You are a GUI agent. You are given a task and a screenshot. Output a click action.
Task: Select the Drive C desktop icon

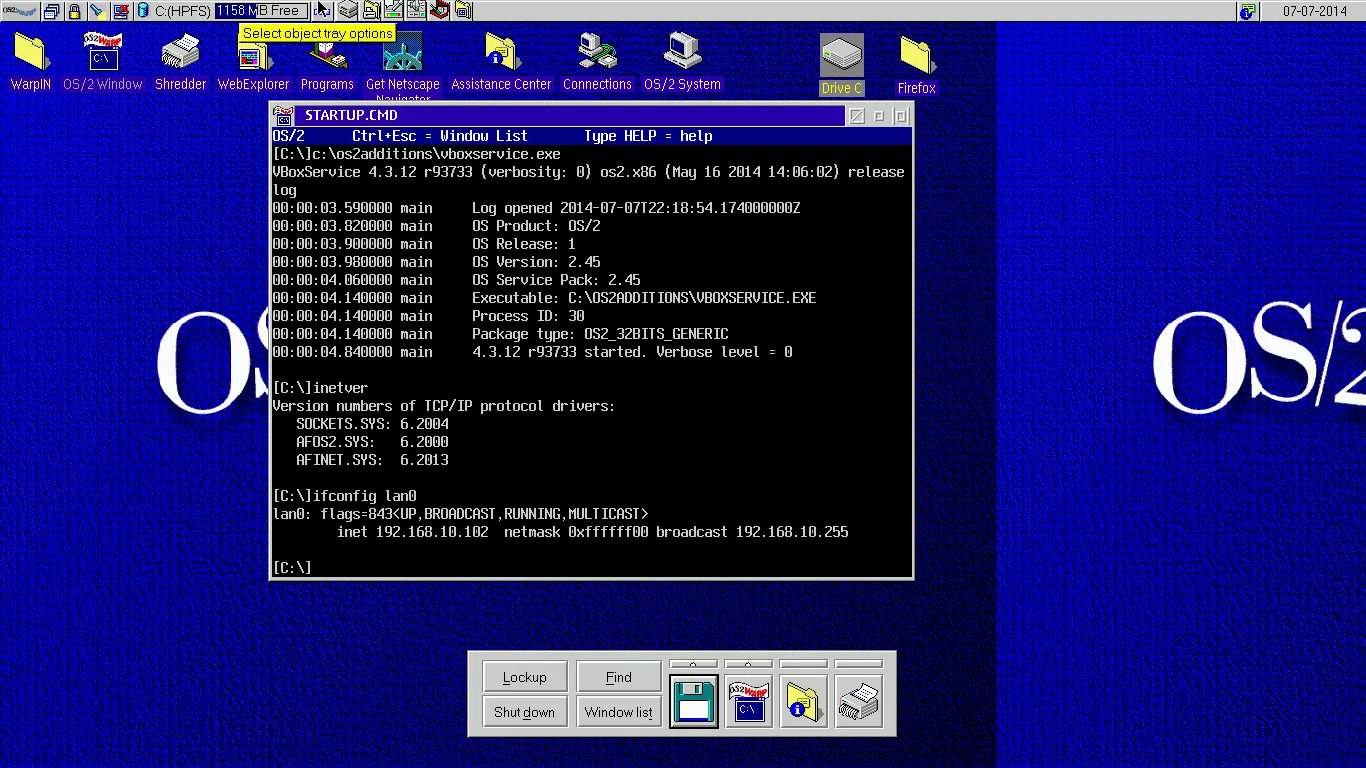841,65
